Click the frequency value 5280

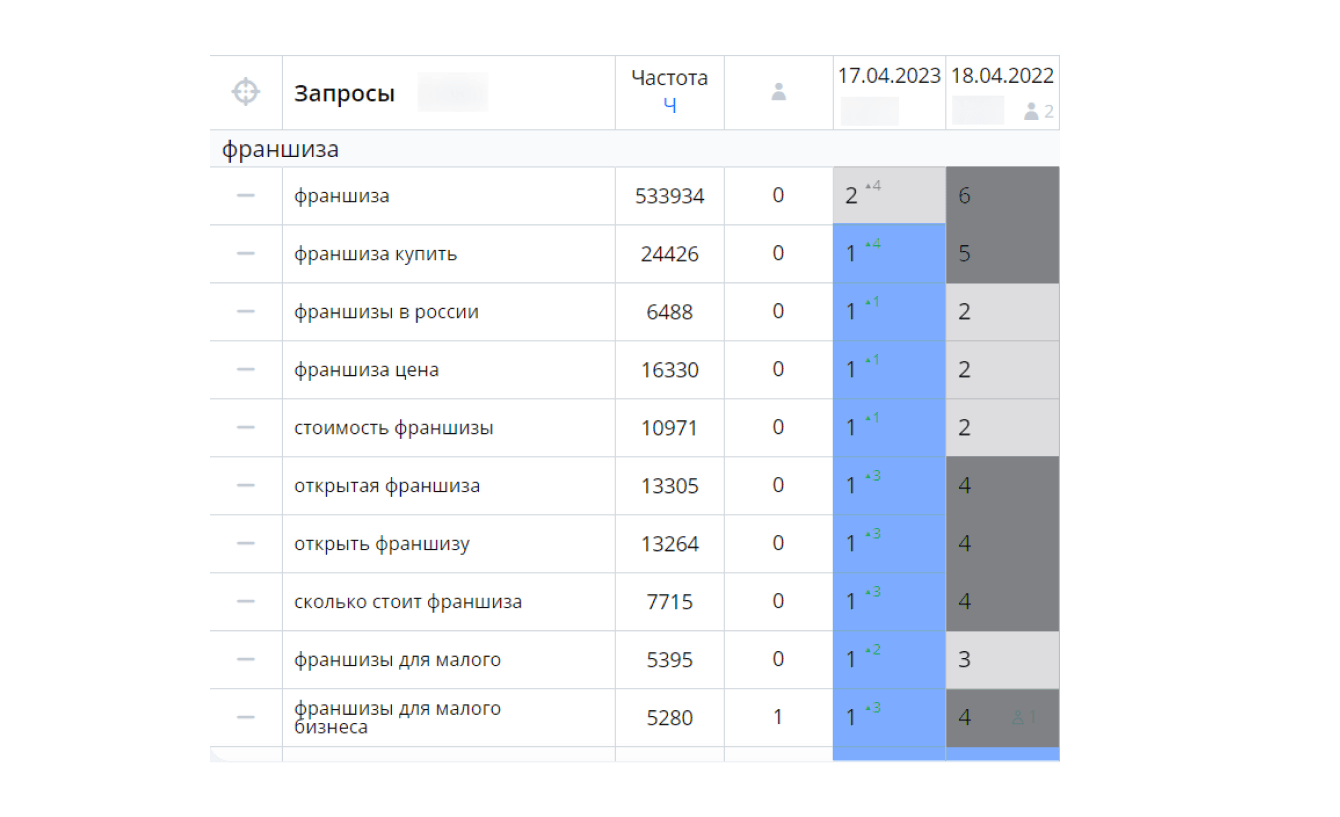point(670,718)
